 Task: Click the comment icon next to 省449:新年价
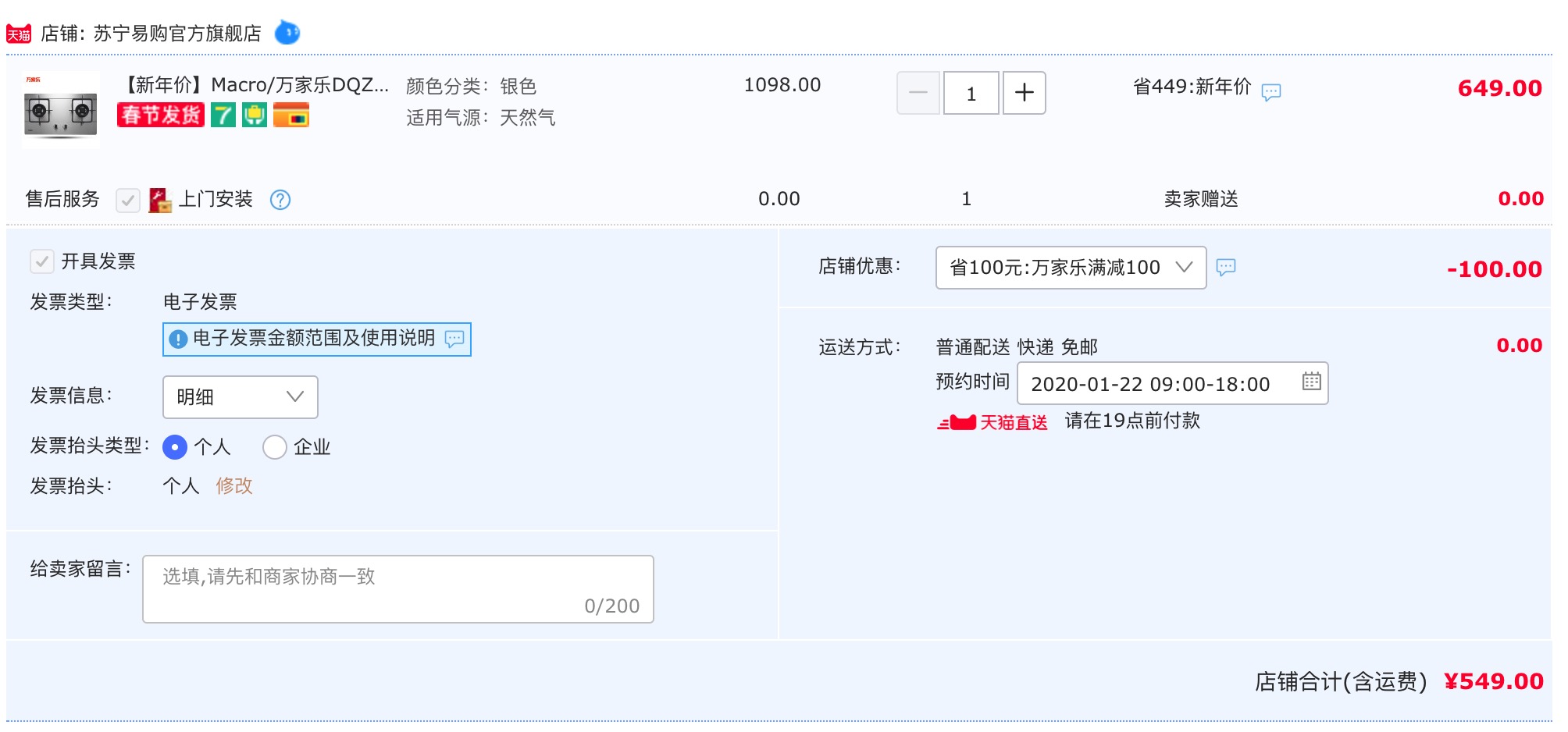coord(1271,92)
